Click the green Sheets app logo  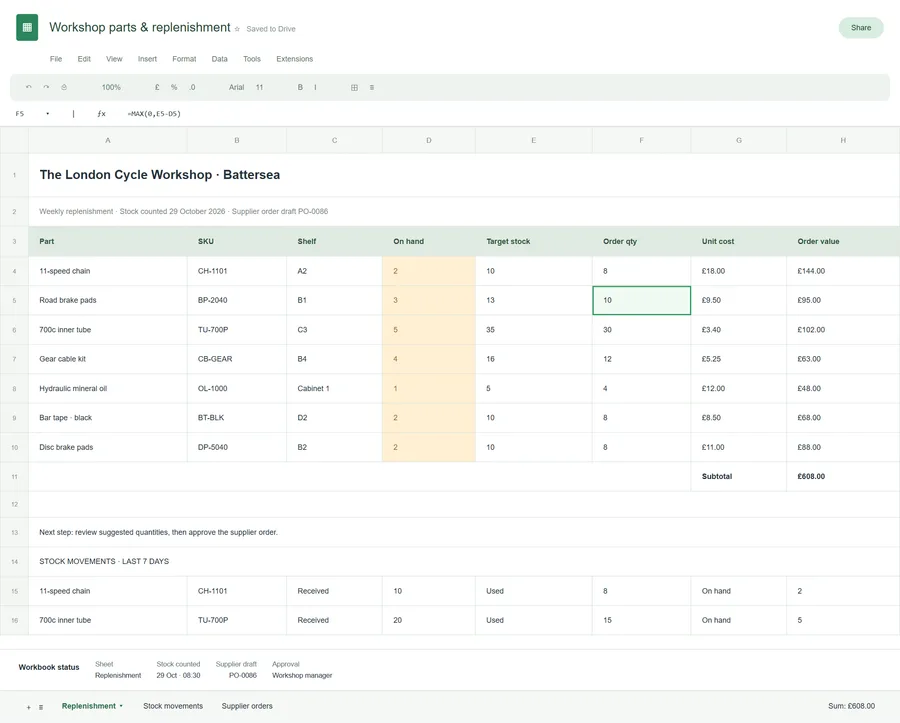click(27, 28)
